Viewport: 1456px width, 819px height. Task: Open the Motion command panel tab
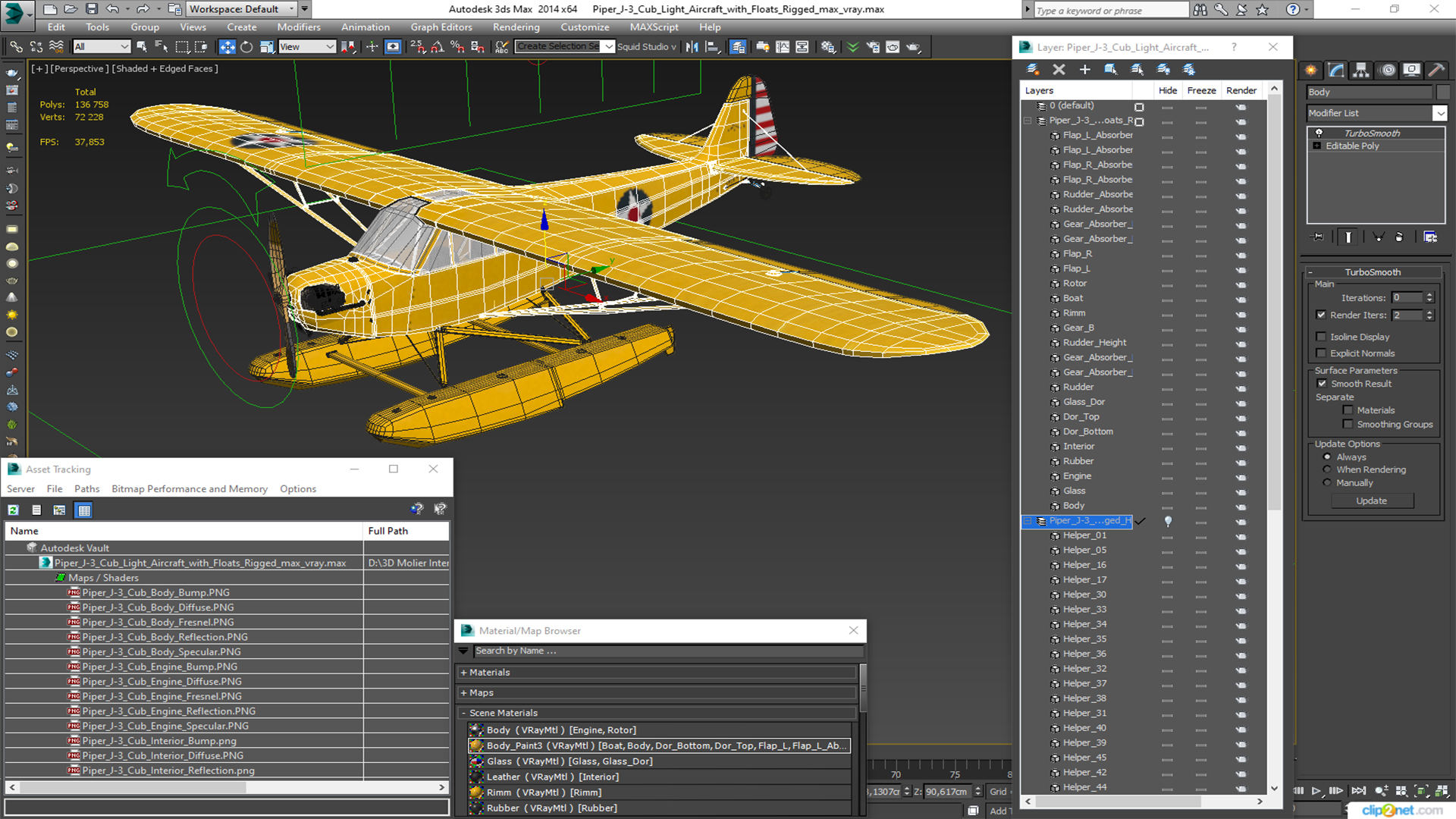click(x=1387, y=70)
